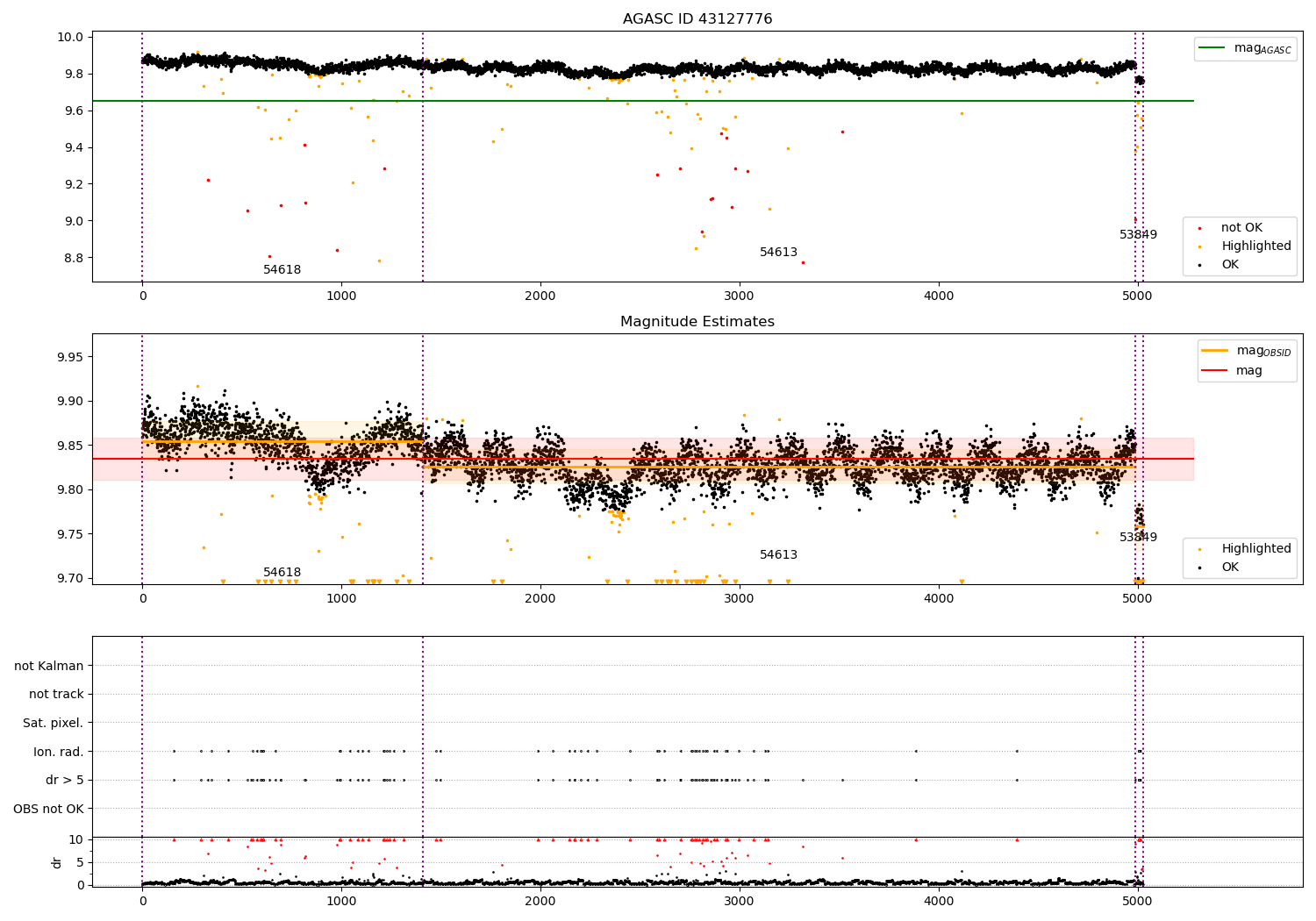Click the 'AGASC ID 43127776' plot title
The height and width of the screenshot is (921, 1316).
coord(697,19)
